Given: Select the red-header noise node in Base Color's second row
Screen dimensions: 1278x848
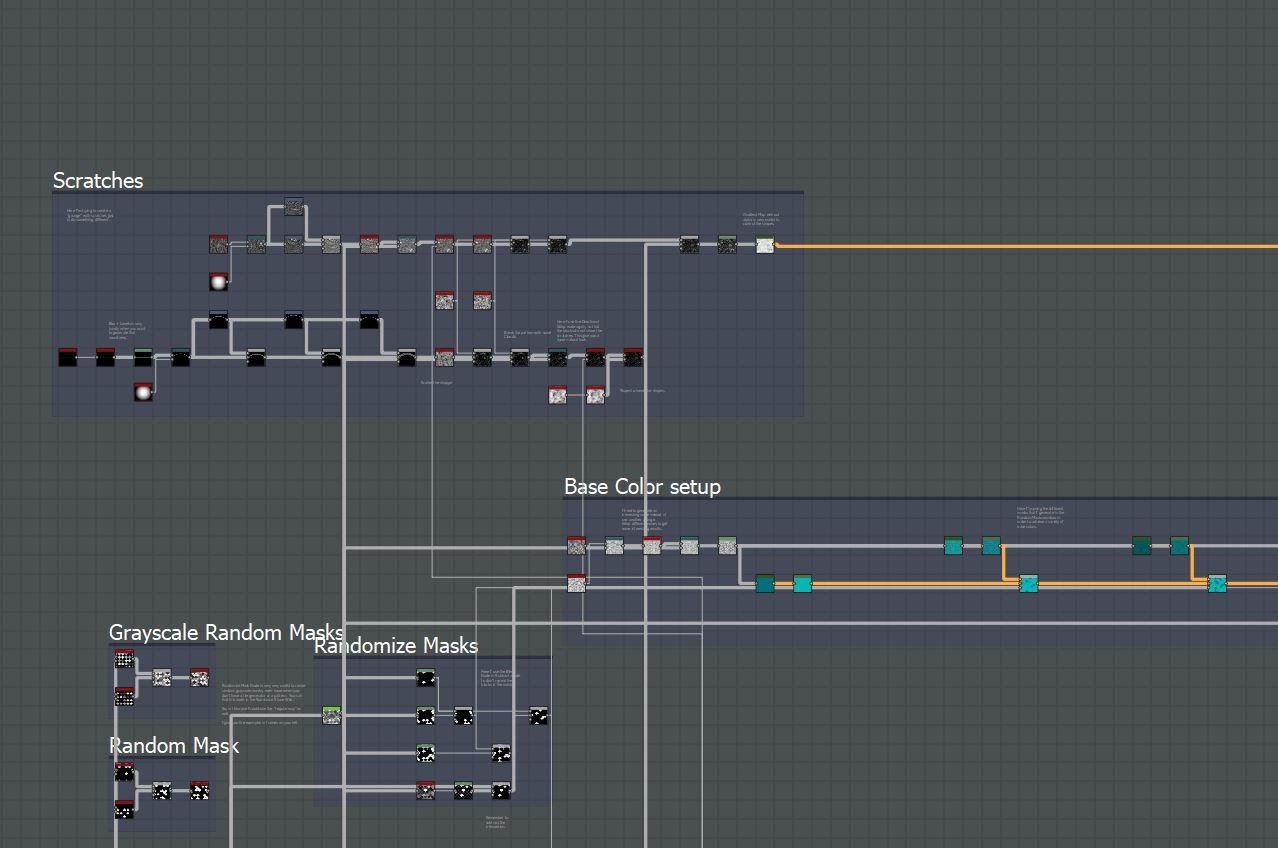Looking at the screenshot, I should (576, 584).
